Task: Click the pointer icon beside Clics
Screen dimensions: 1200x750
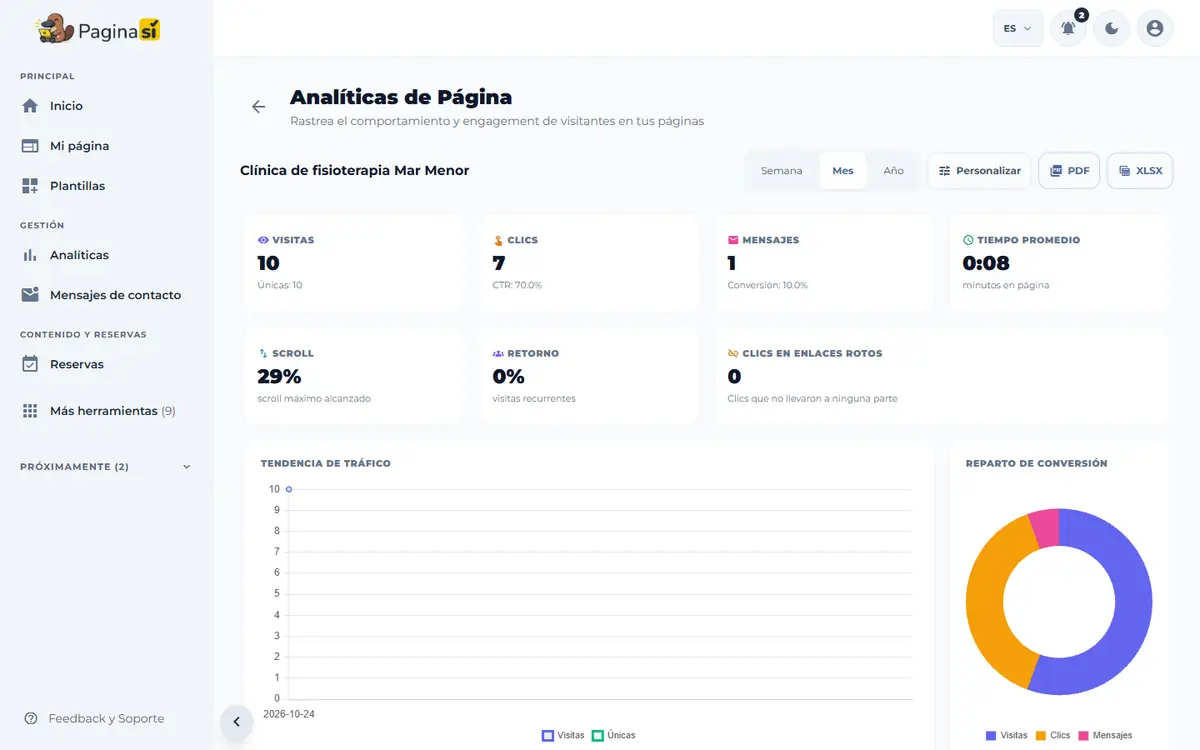Action: click(x=498, y=240)
